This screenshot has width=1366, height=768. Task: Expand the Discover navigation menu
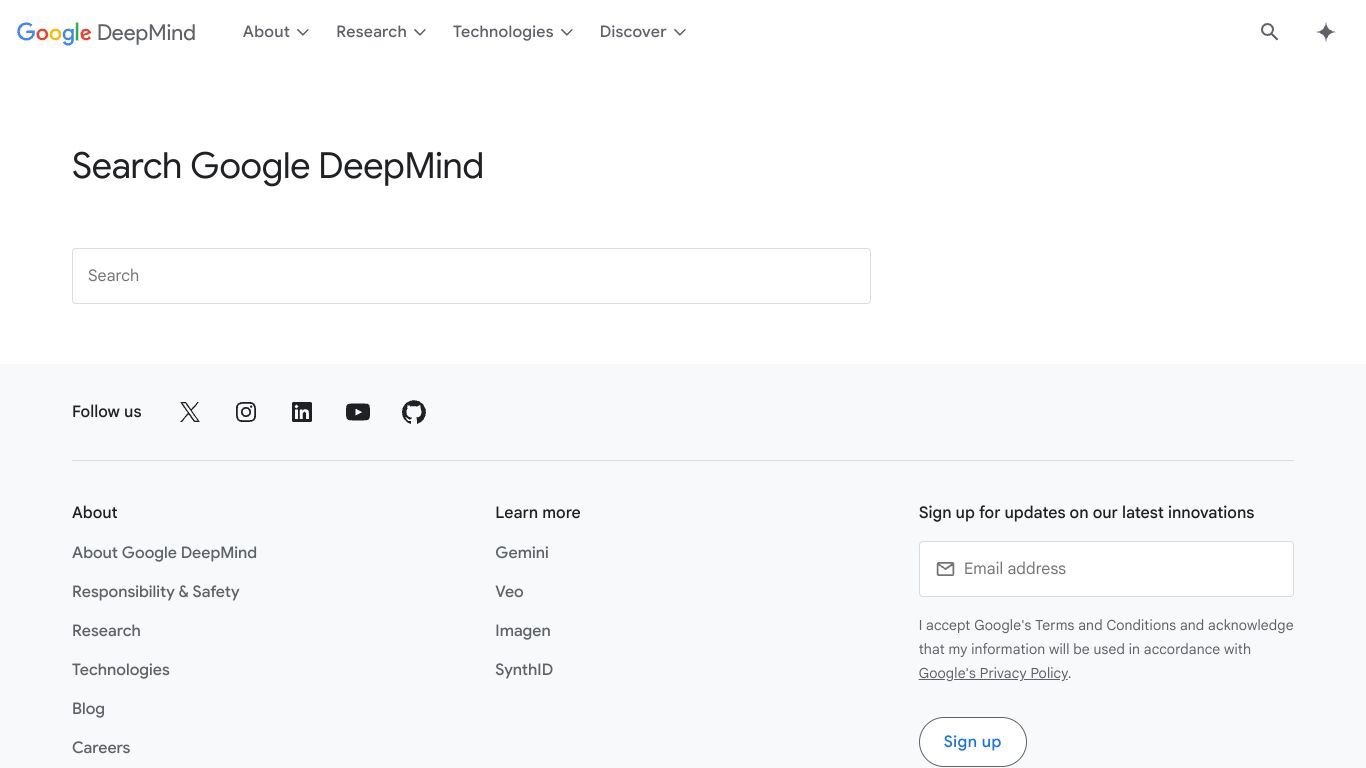pyautogui.click(x=643, y=32)
